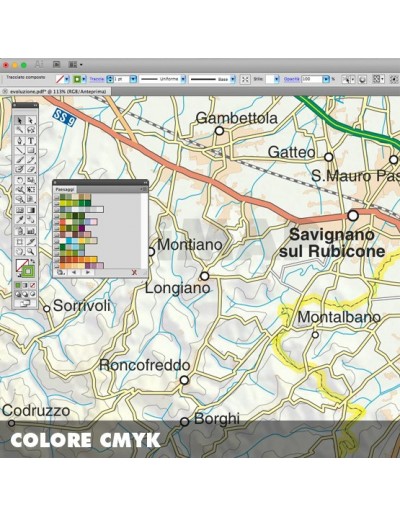Select the Direct Selection (white arrow) tool

(31, 121)
